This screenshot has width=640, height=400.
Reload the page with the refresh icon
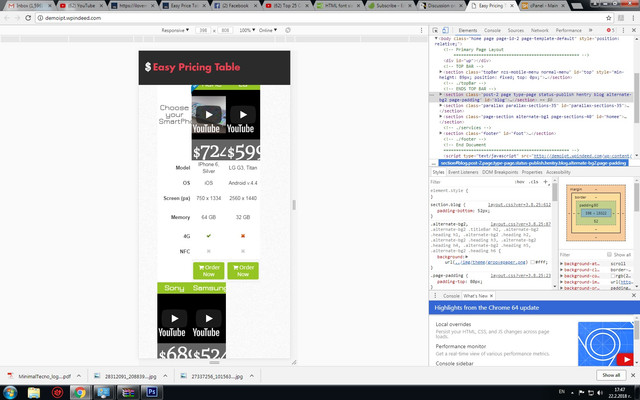click(x=28, y=18)
